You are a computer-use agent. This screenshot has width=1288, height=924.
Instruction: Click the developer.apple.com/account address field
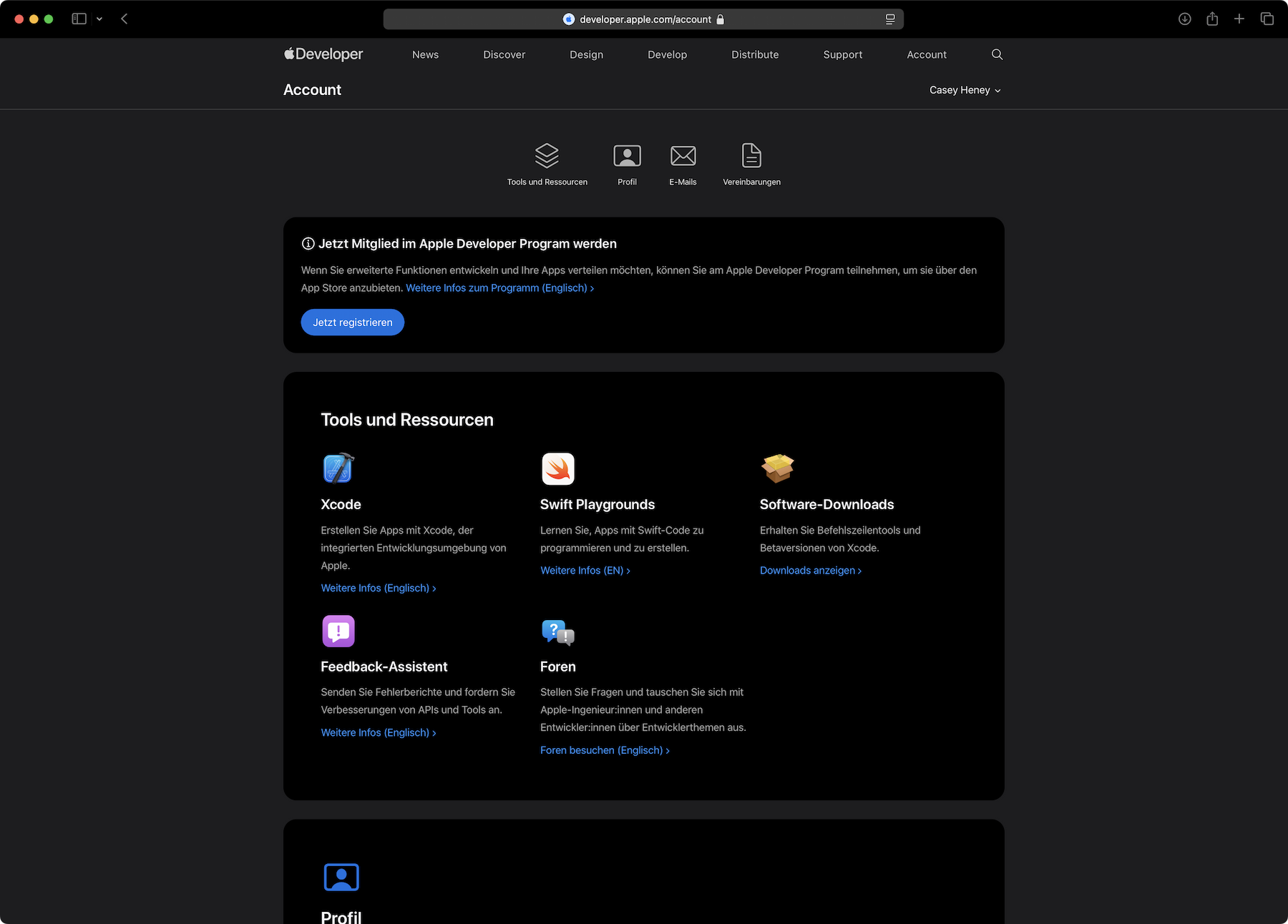click(x=643, y=19)
